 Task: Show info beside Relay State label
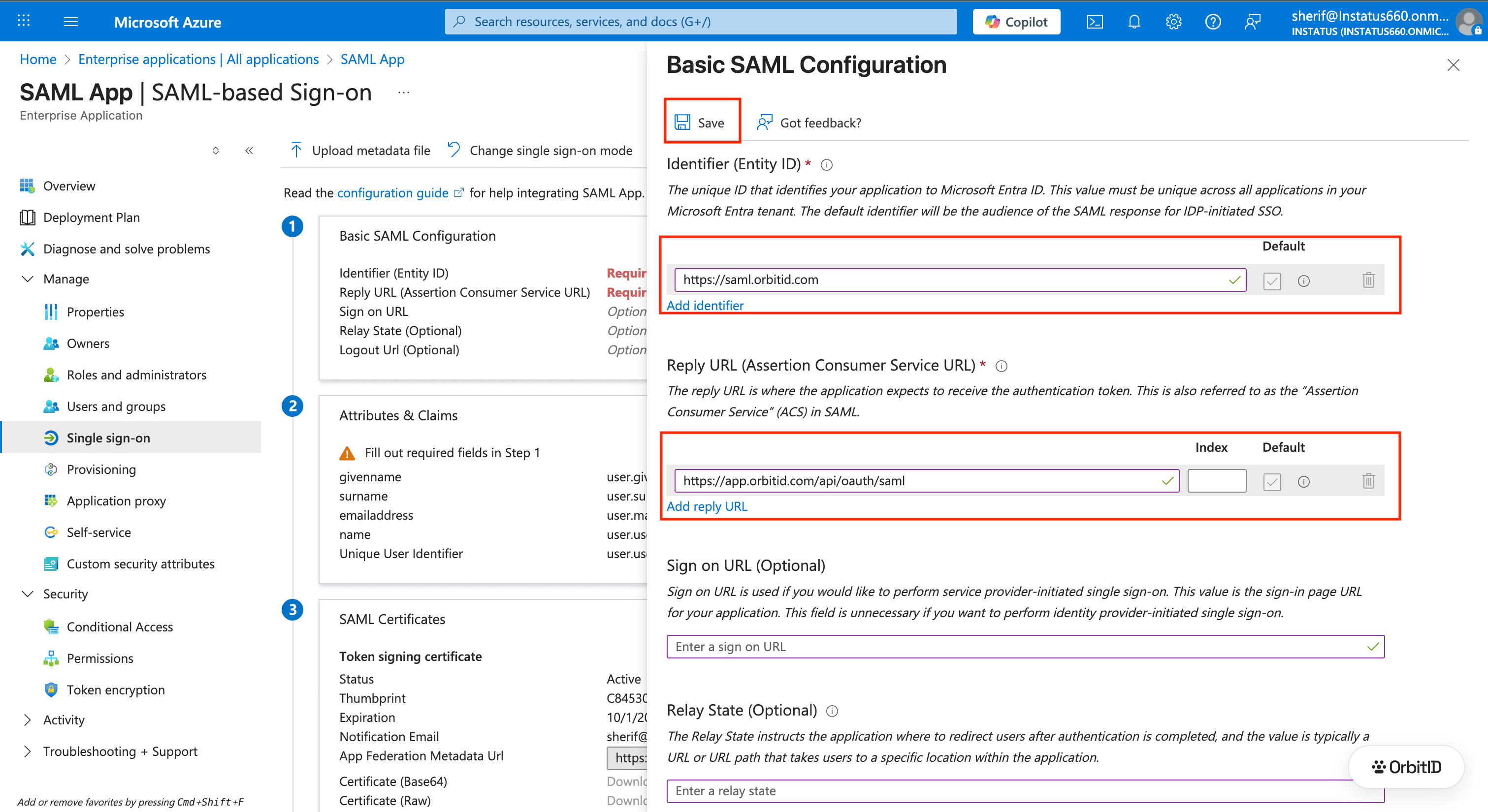pyautogui.click(x=832, y=711)
